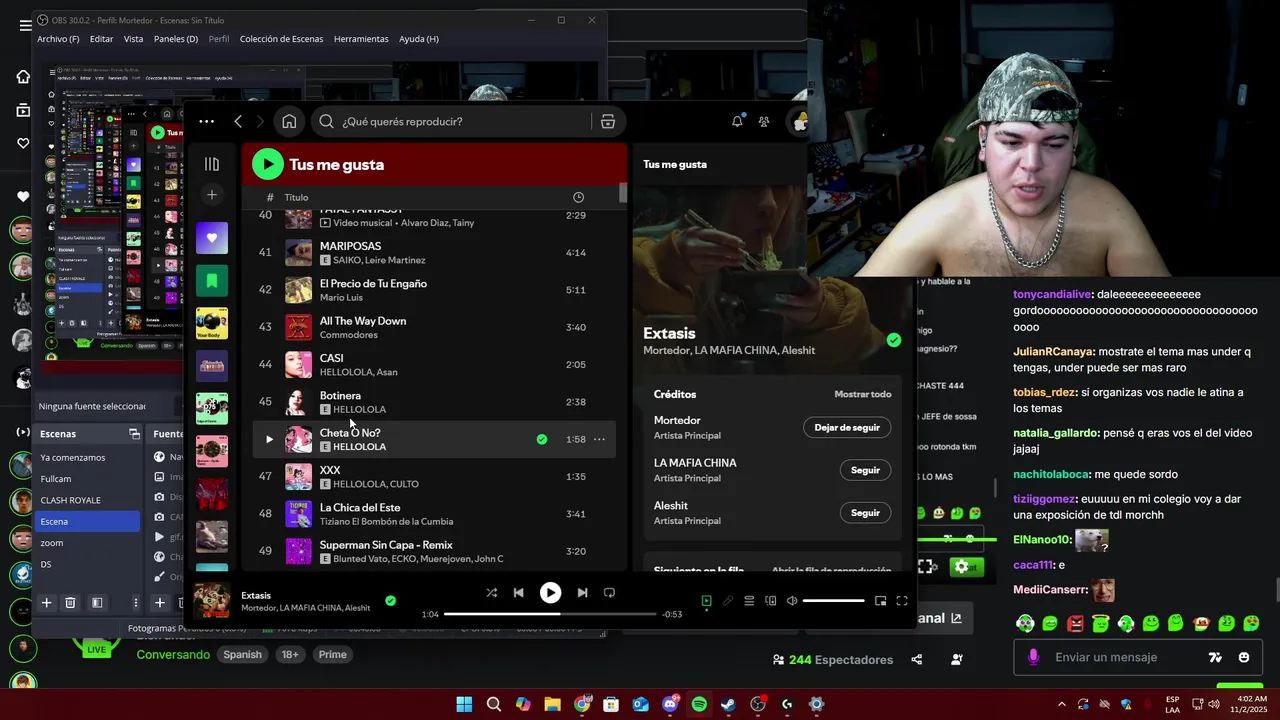Open Windows Start menu
Screen dimensions: 1280x720
pos(464,704)
